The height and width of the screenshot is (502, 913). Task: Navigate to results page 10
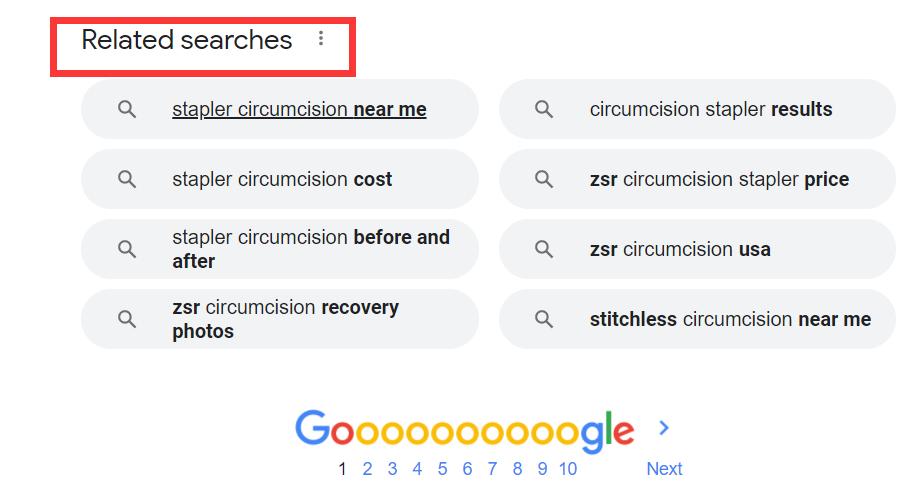click(568, 469)
